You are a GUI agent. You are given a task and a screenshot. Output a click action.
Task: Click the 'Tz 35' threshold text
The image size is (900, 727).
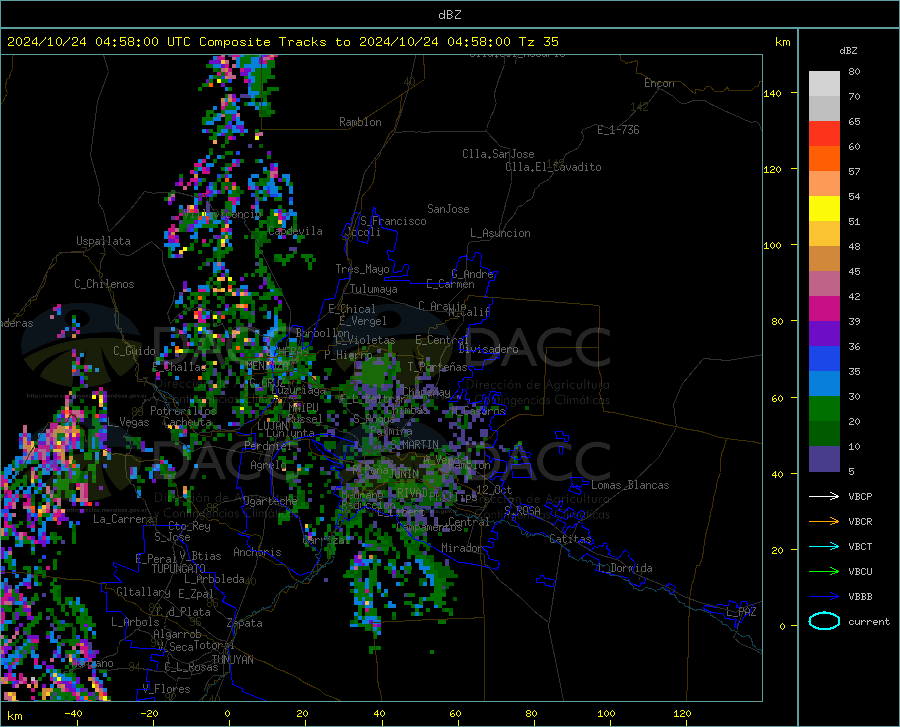pos(538,42)
